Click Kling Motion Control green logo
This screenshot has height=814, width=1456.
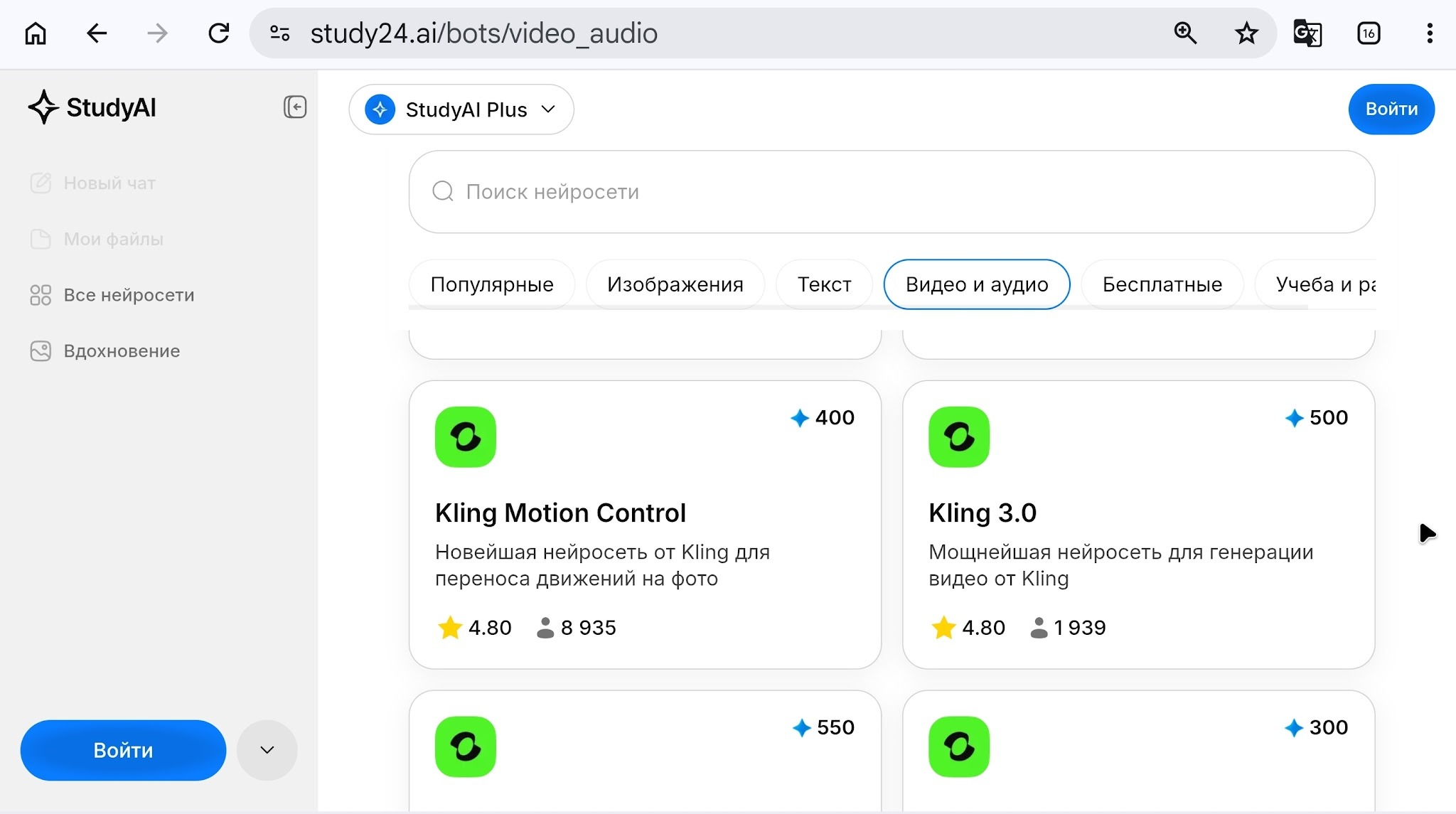[466, 437]
